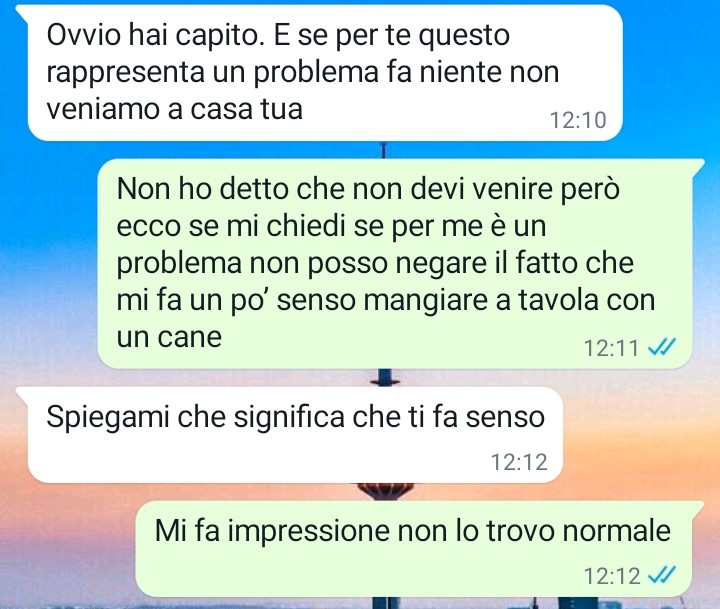Click the words 'non lo trovo normale'
The height and width of the screenshot is (609, 720).
coord(534,531)
